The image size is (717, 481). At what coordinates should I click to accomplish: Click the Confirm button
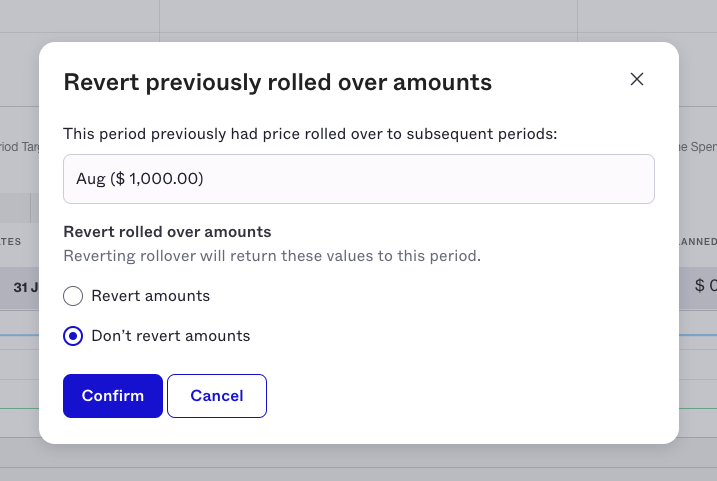coord(113,396)
